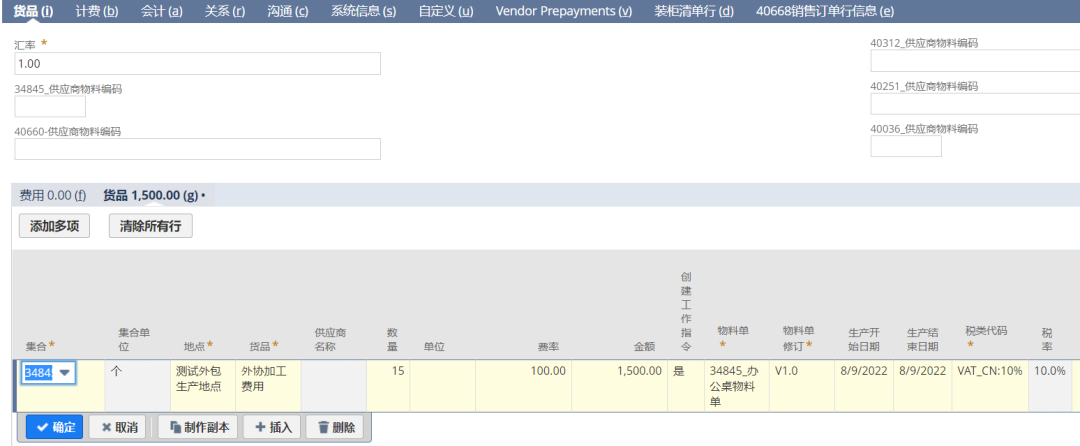Click the 金额 cell showing 1,500.00

pos(620,386)
